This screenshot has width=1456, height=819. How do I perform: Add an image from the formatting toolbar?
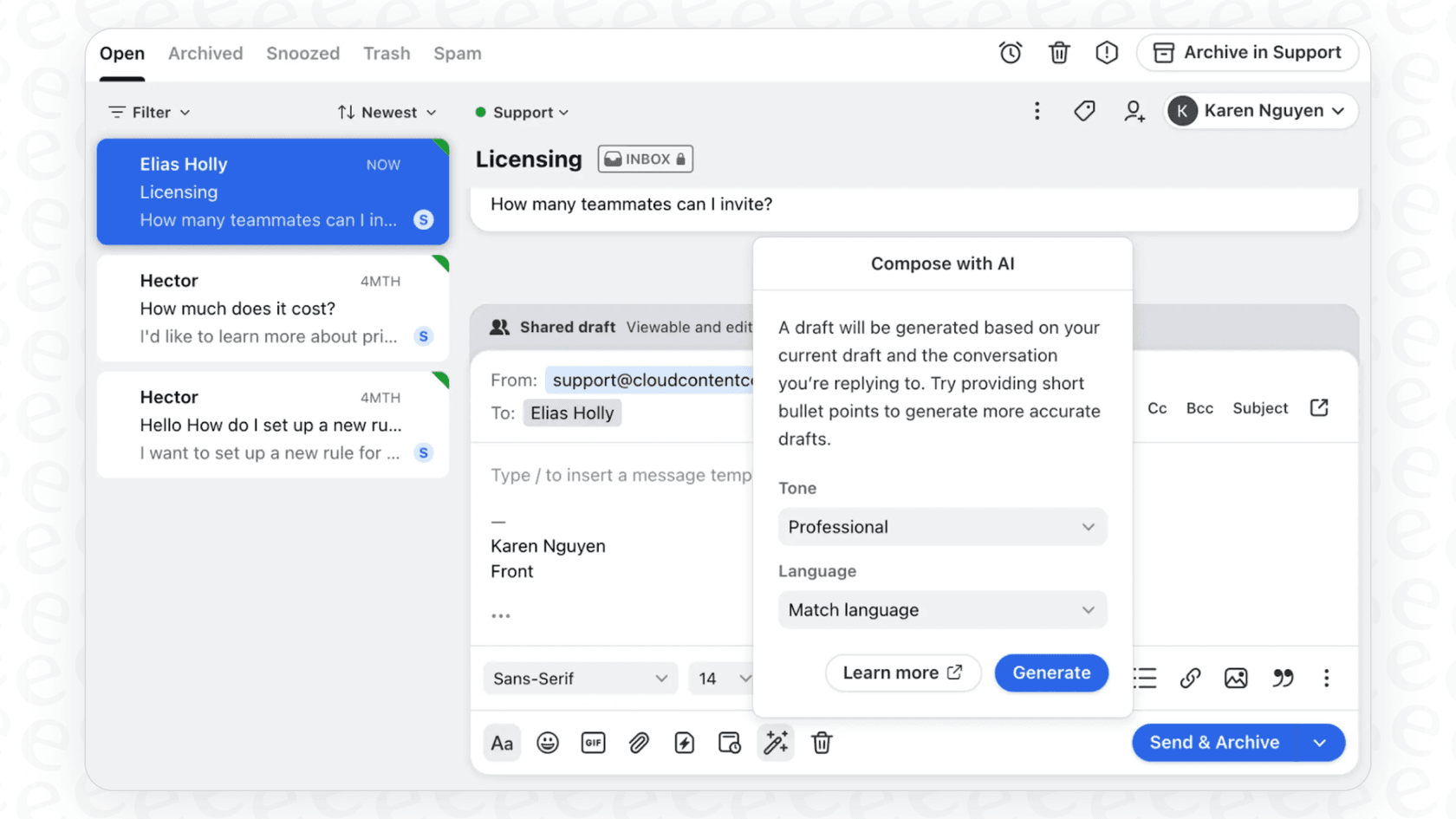pos(1236,678)
